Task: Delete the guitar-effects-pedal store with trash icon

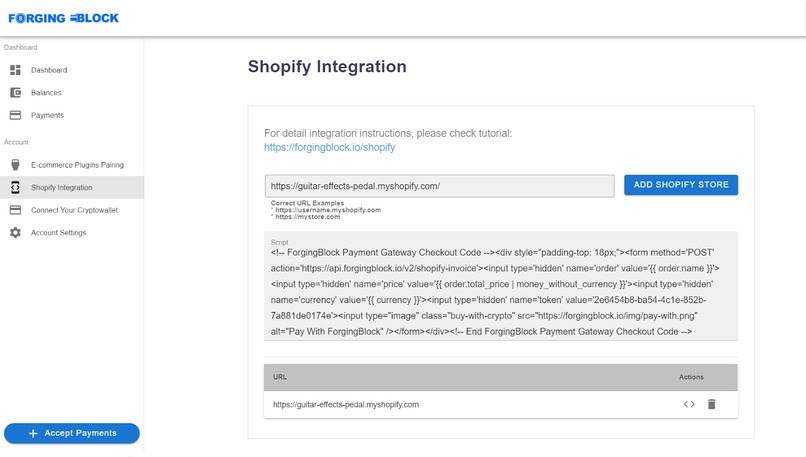Action: [x=711, y=404]
